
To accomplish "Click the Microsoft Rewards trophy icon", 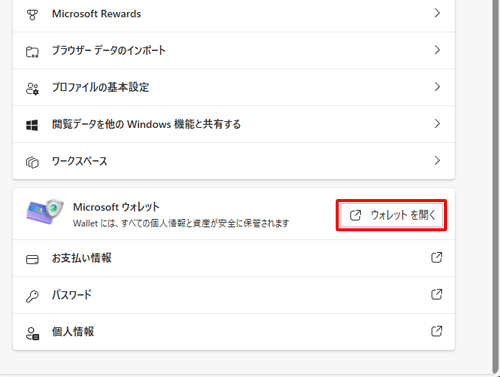I will click(32, 15).
